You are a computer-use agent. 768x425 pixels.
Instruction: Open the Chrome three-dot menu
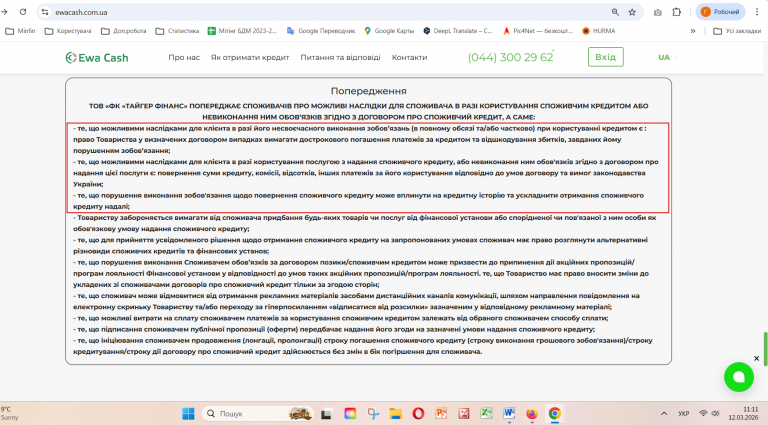coord(757,12)
